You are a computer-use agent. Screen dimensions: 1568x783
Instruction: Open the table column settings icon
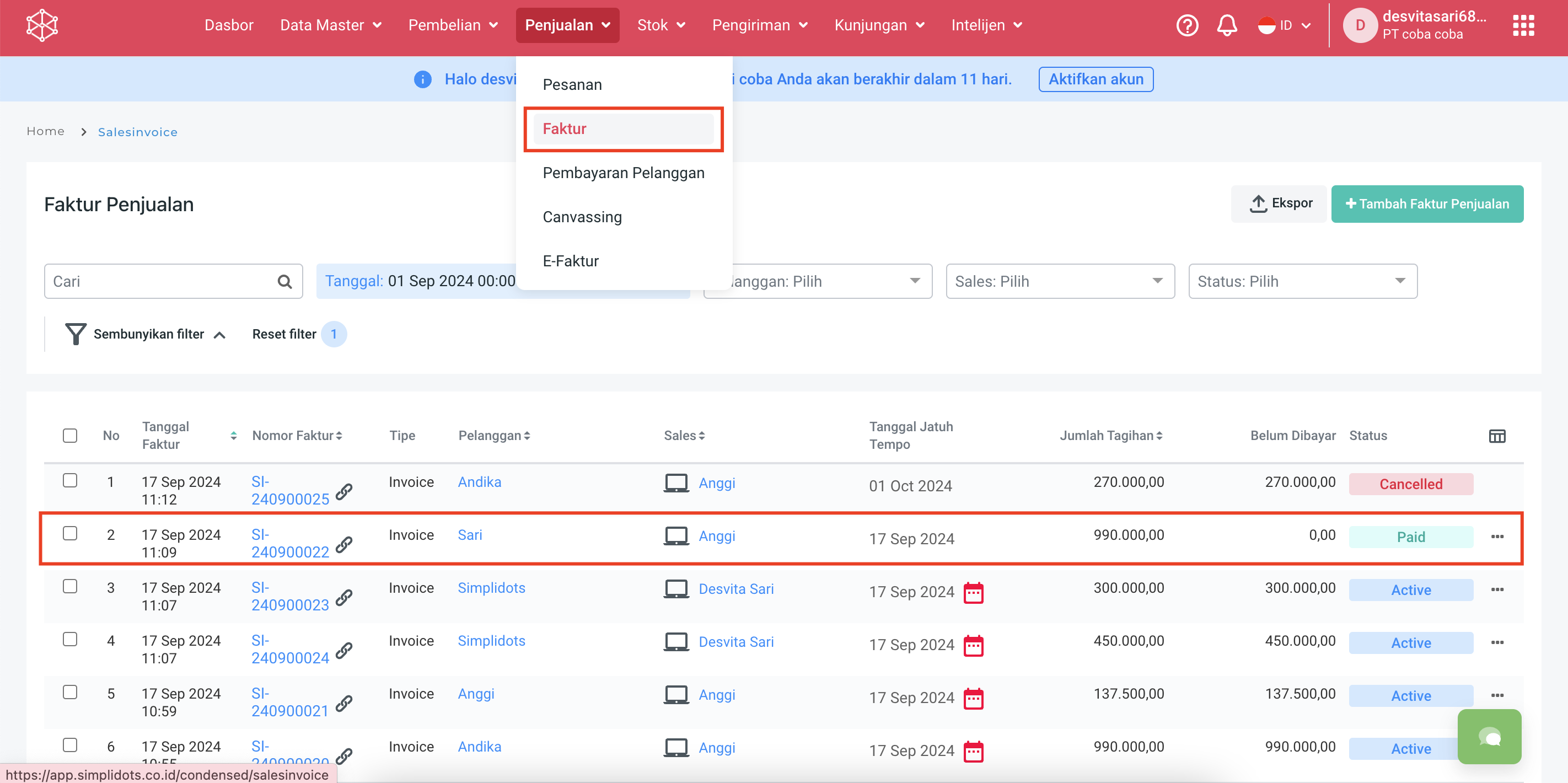[x=1497, y=436]
